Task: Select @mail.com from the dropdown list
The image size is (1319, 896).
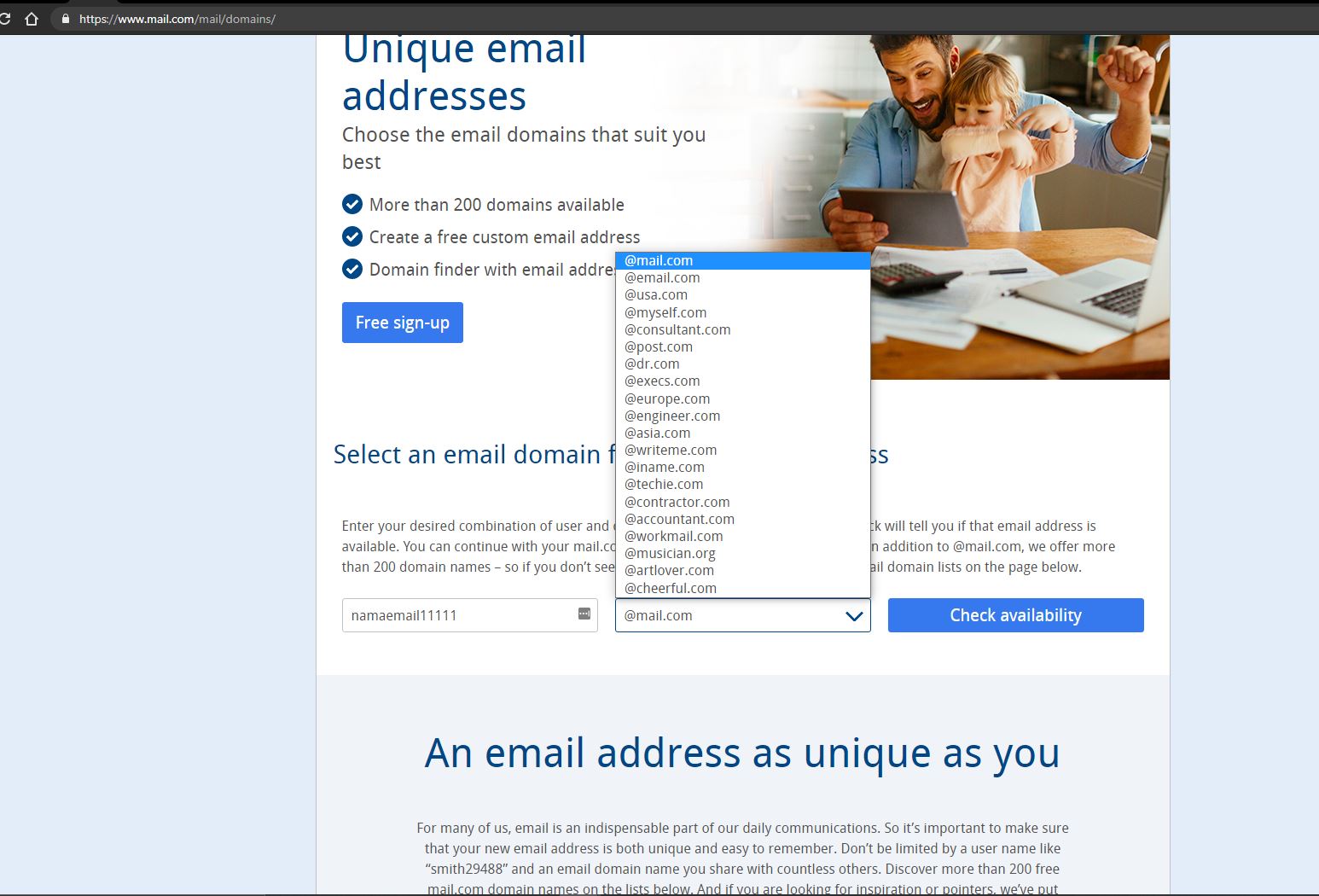Action: [742, 260]
